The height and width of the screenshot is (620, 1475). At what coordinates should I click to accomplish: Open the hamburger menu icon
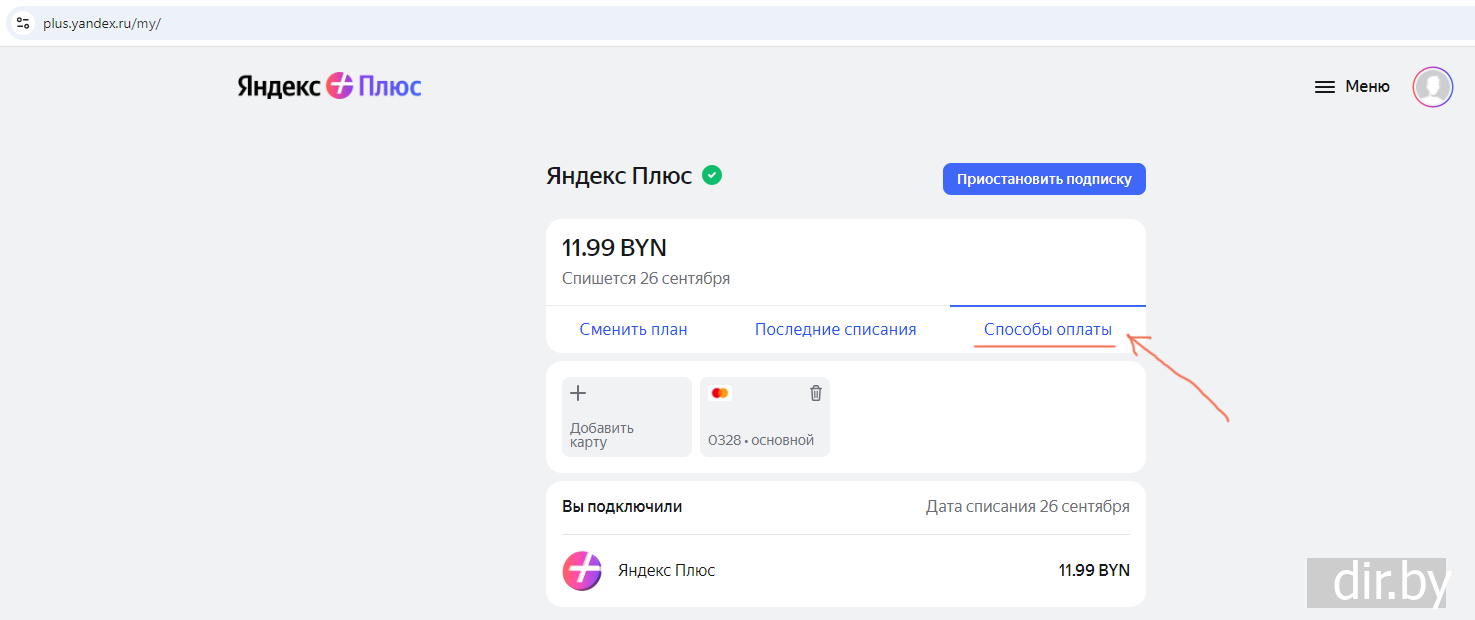pyautogui.click(x=1324, y=87)
